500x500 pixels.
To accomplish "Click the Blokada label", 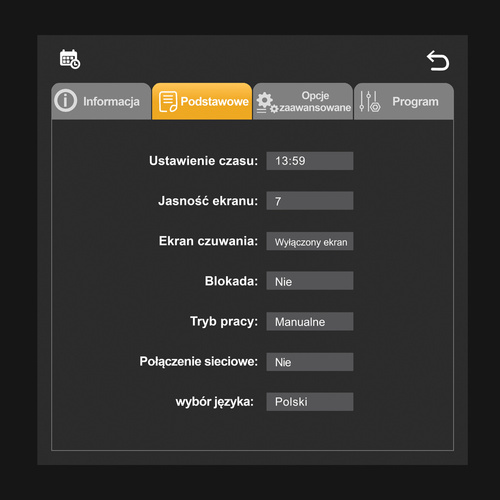I will click(x=231, y=281).
